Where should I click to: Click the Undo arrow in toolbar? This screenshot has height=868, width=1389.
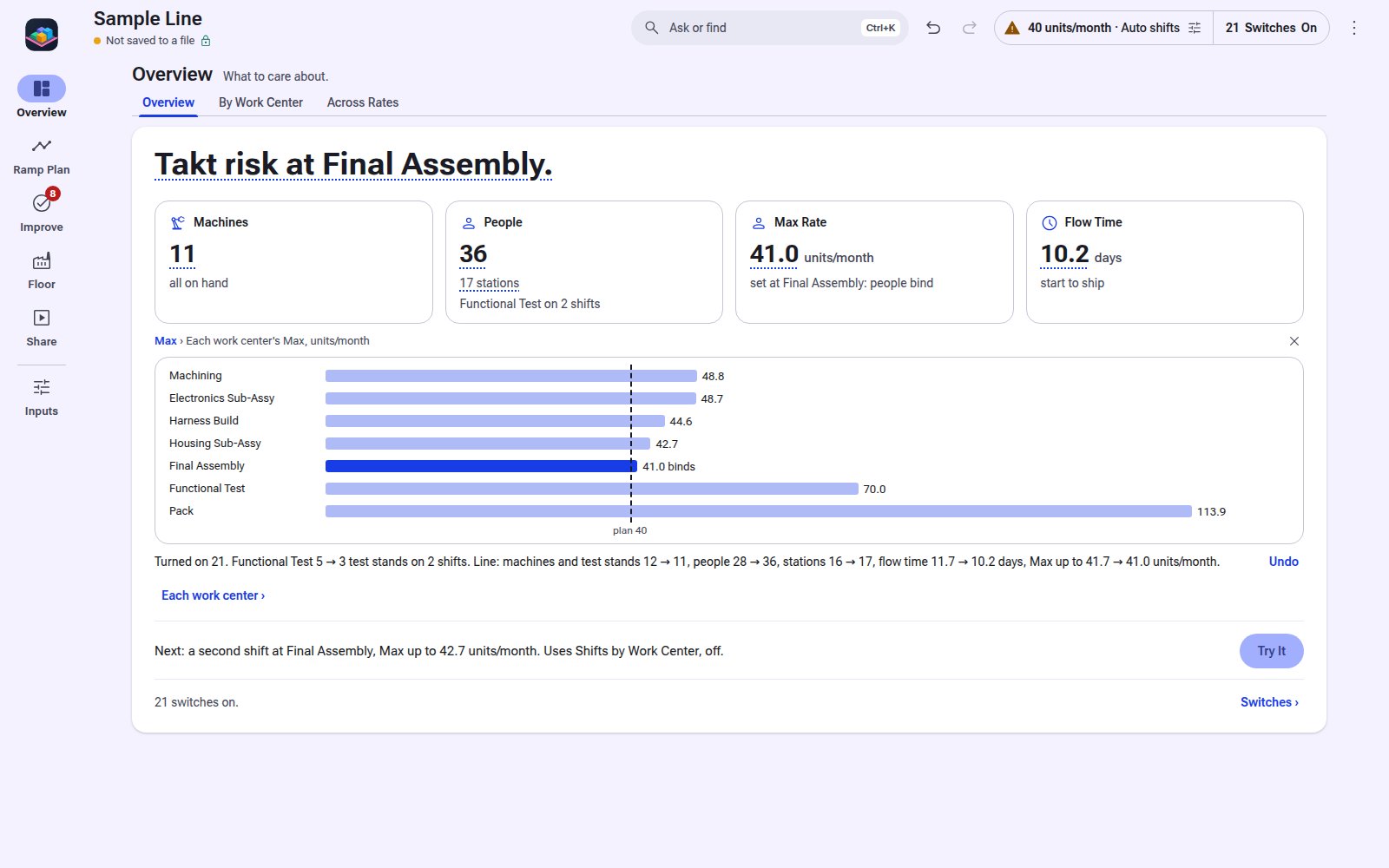pos(933,28)
